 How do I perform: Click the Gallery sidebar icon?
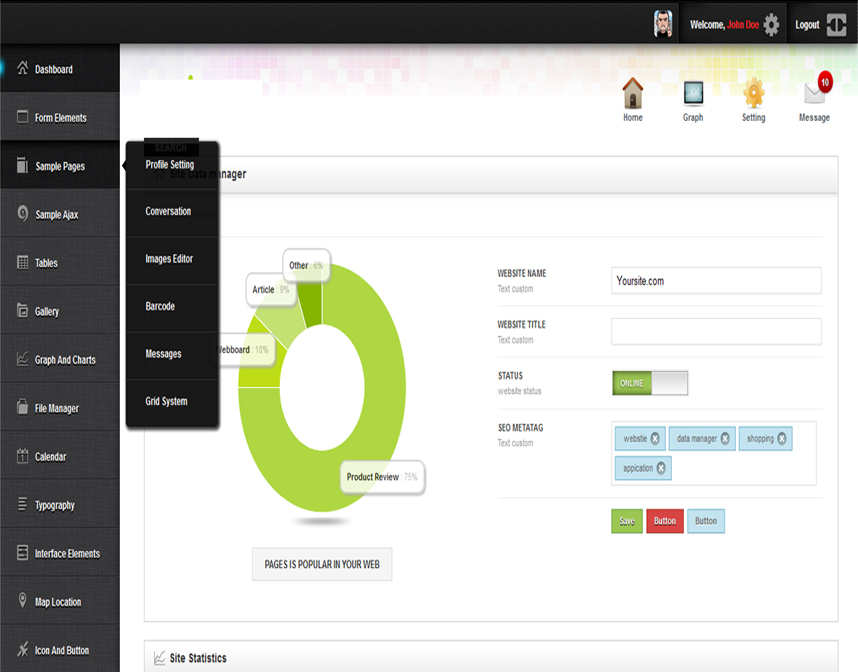(22, 310)
